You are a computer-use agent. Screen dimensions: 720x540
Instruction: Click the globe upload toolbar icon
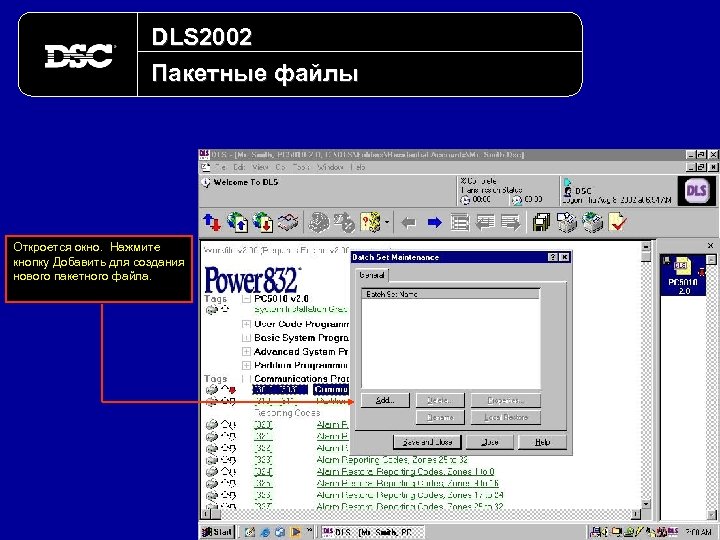click(237, 222)
